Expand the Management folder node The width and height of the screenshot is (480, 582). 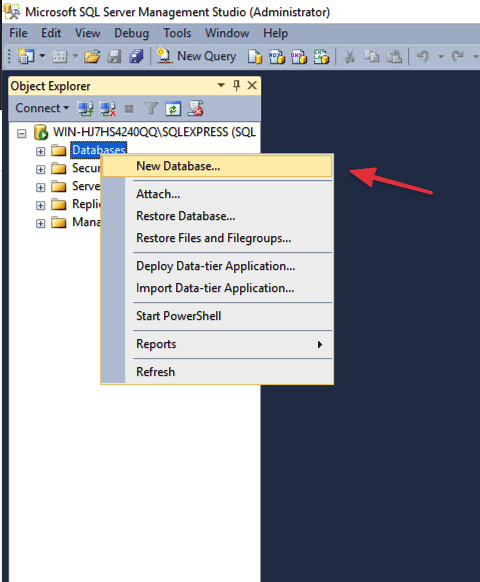coord(40,223)
